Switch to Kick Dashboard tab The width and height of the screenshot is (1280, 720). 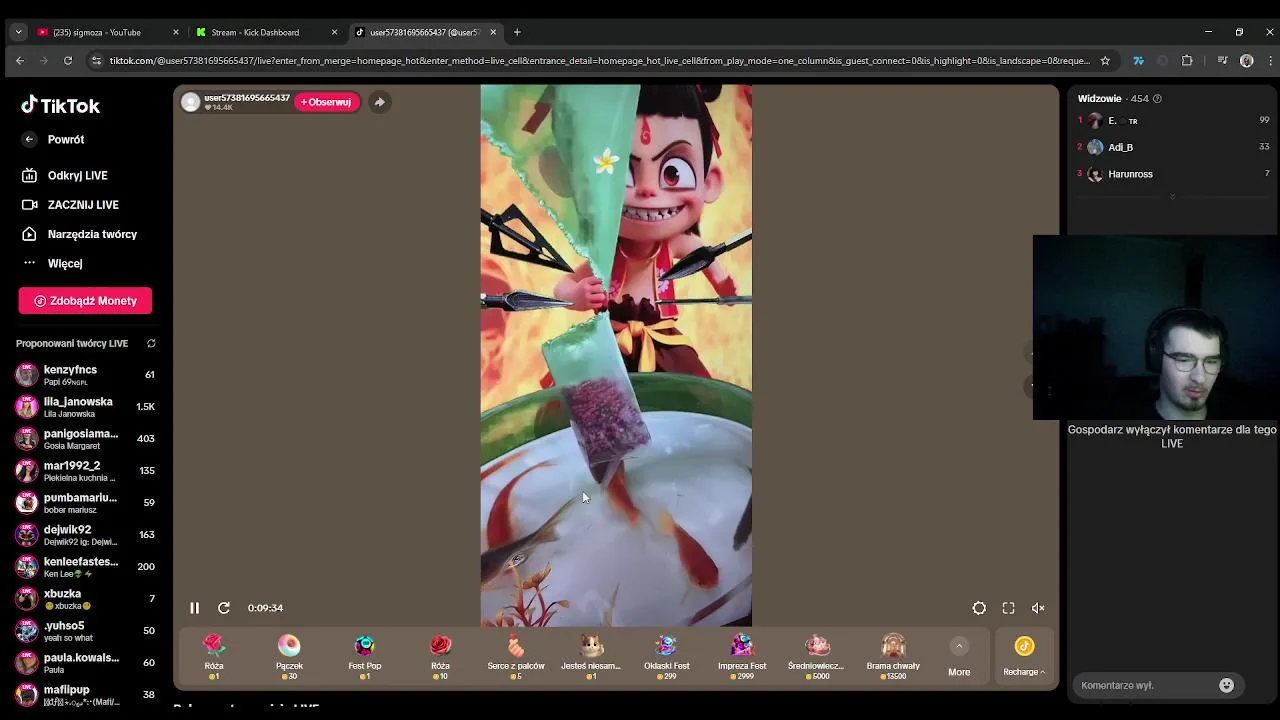click(x=267, y=32)
